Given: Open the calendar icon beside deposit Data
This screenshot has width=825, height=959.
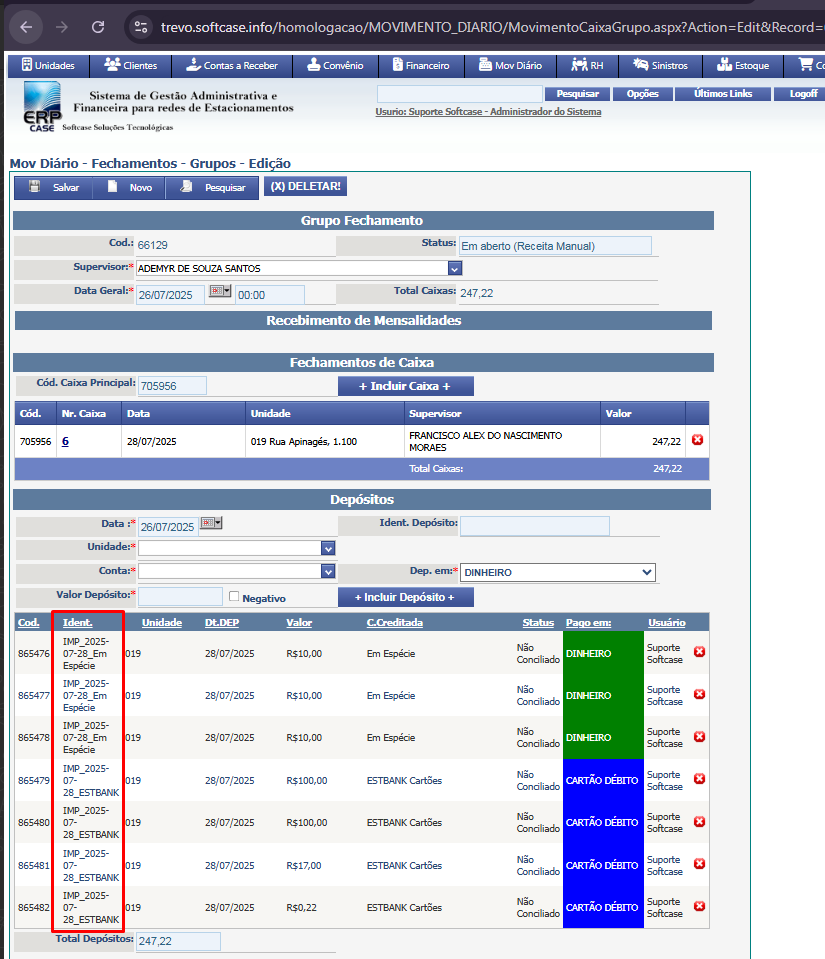Looking at the screenshot, I should 212,523.
